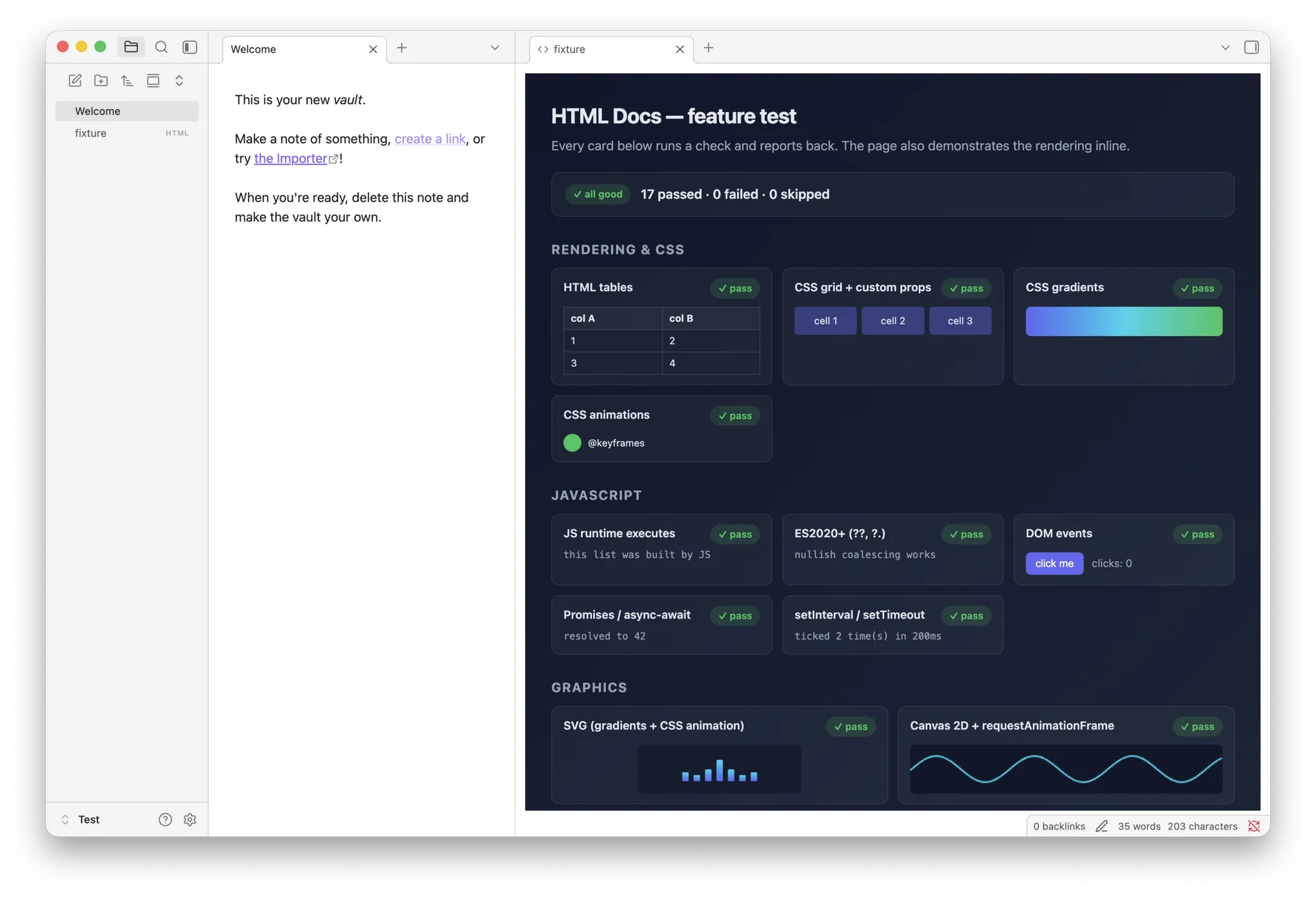The image size is (1316, 897).
Task: Click '203 characters' in status bar
Action: tap(1202, 826)
